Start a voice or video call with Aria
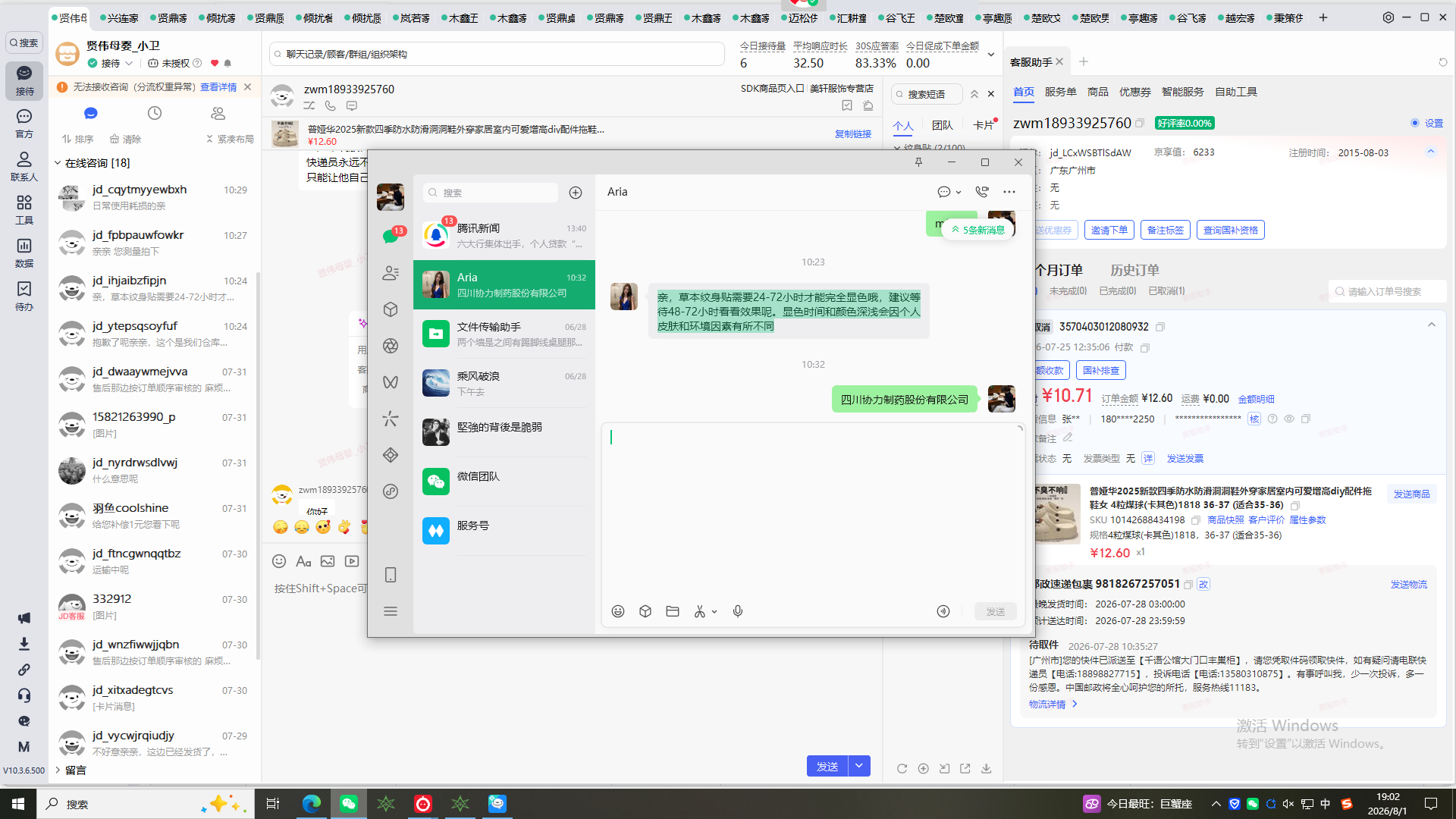 (982, 192)
